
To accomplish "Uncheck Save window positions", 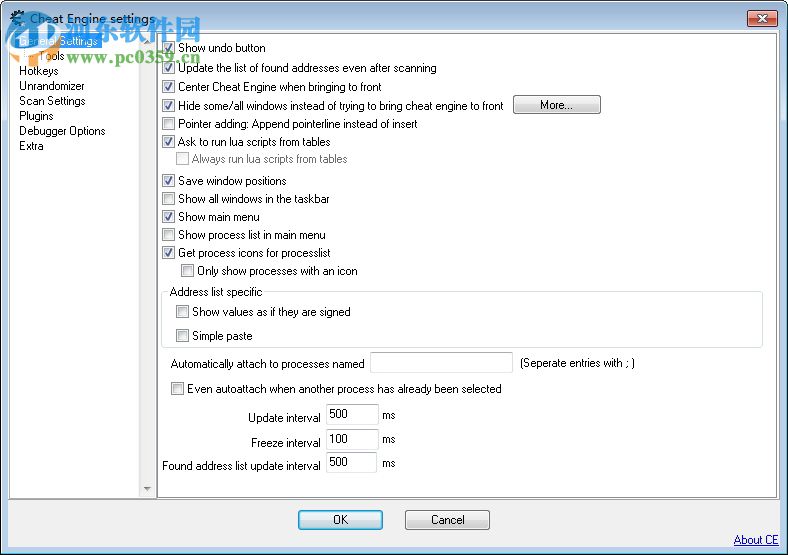I will (x=169, y=180).
